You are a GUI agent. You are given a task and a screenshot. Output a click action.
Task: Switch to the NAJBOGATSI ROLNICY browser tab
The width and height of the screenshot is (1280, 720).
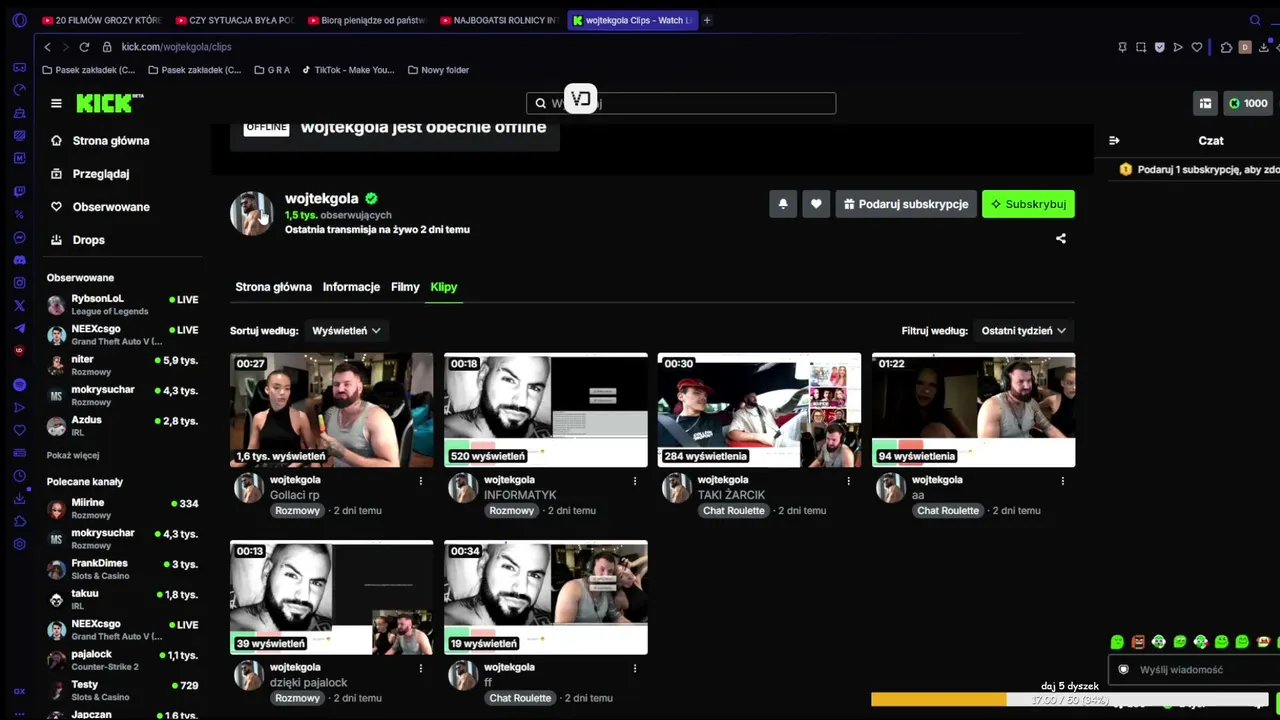pyautogui.click(x=499, y=20)
